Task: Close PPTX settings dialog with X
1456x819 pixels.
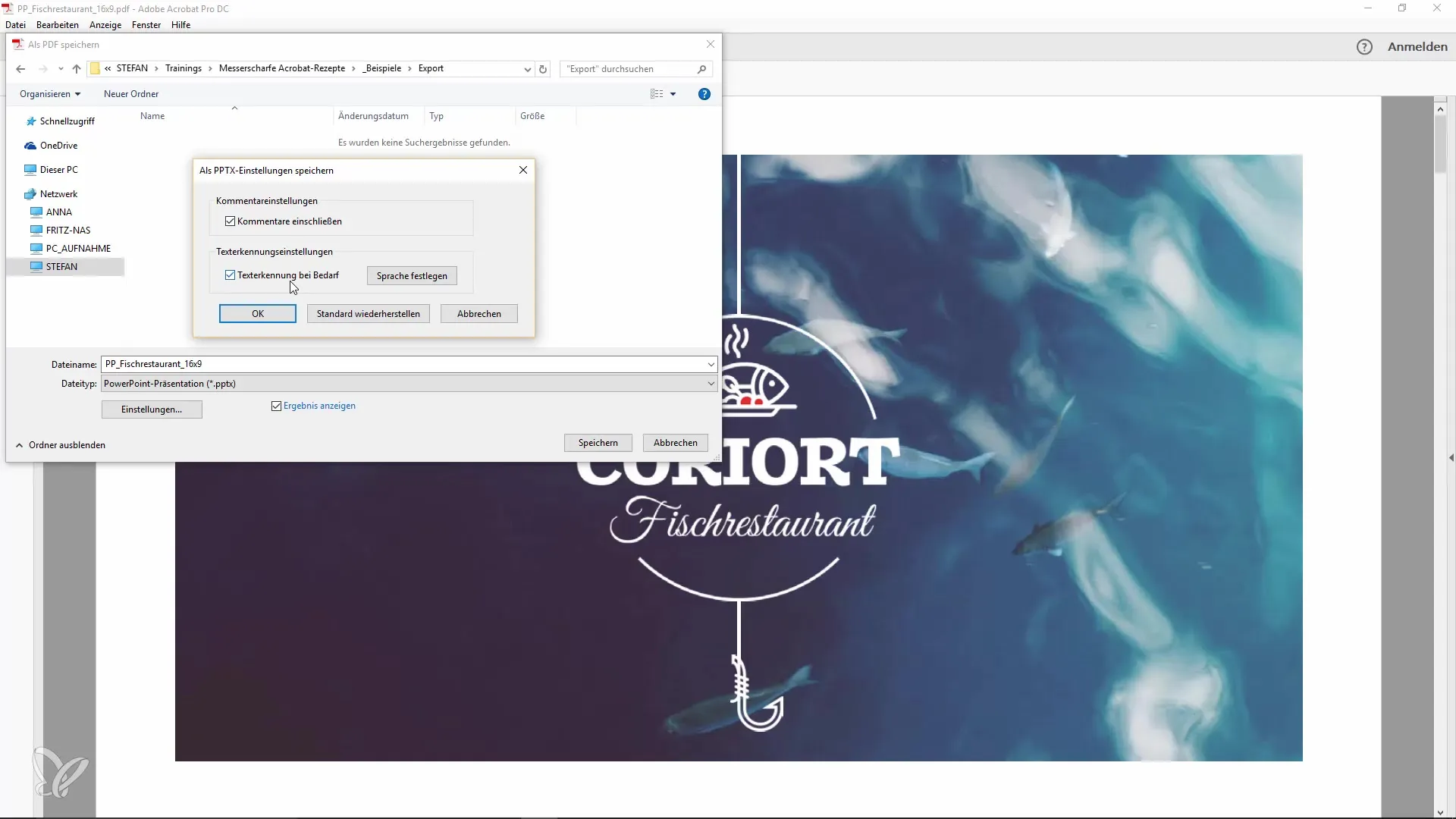Action: [523, 170]
